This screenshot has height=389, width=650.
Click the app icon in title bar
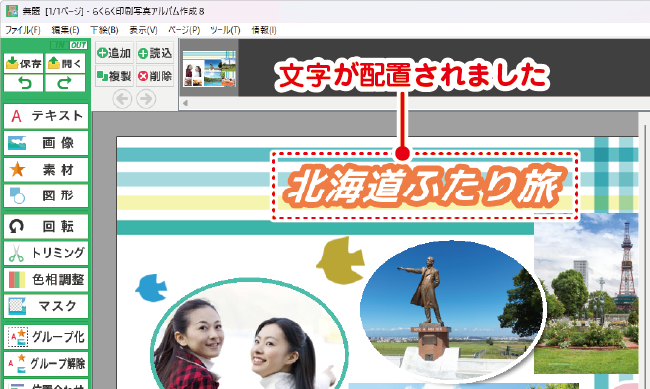tap(12, 11)
